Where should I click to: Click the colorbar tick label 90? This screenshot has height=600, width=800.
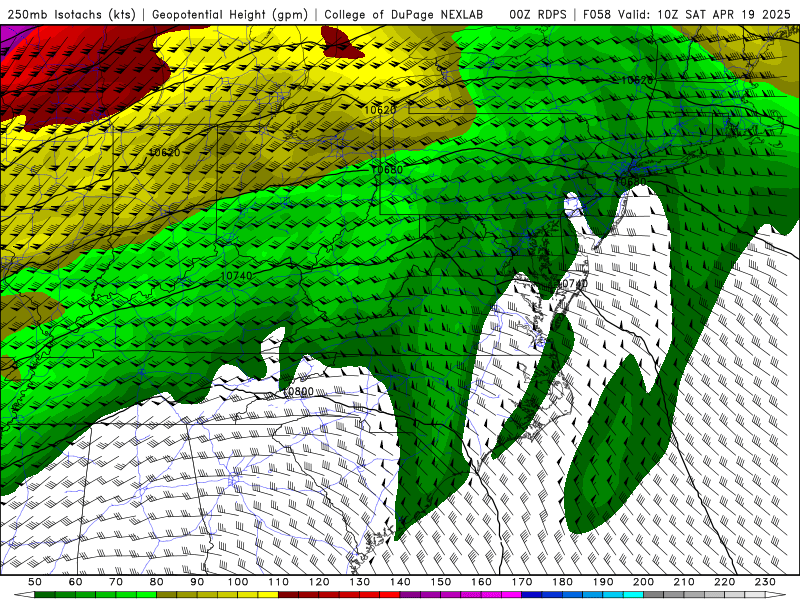[197, 582]
